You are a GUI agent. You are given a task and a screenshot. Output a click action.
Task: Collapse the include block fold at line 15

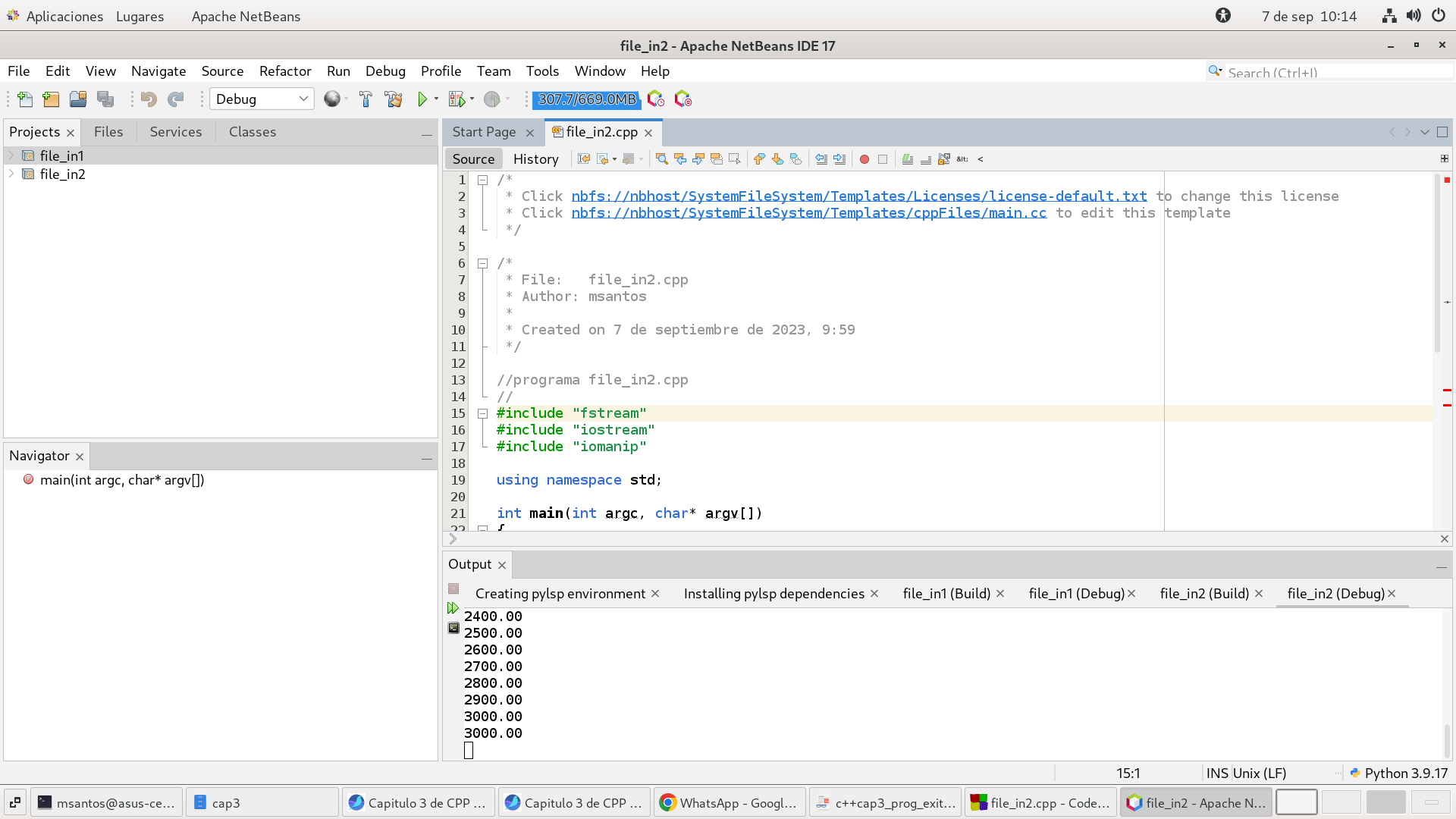tap(482, 413)
